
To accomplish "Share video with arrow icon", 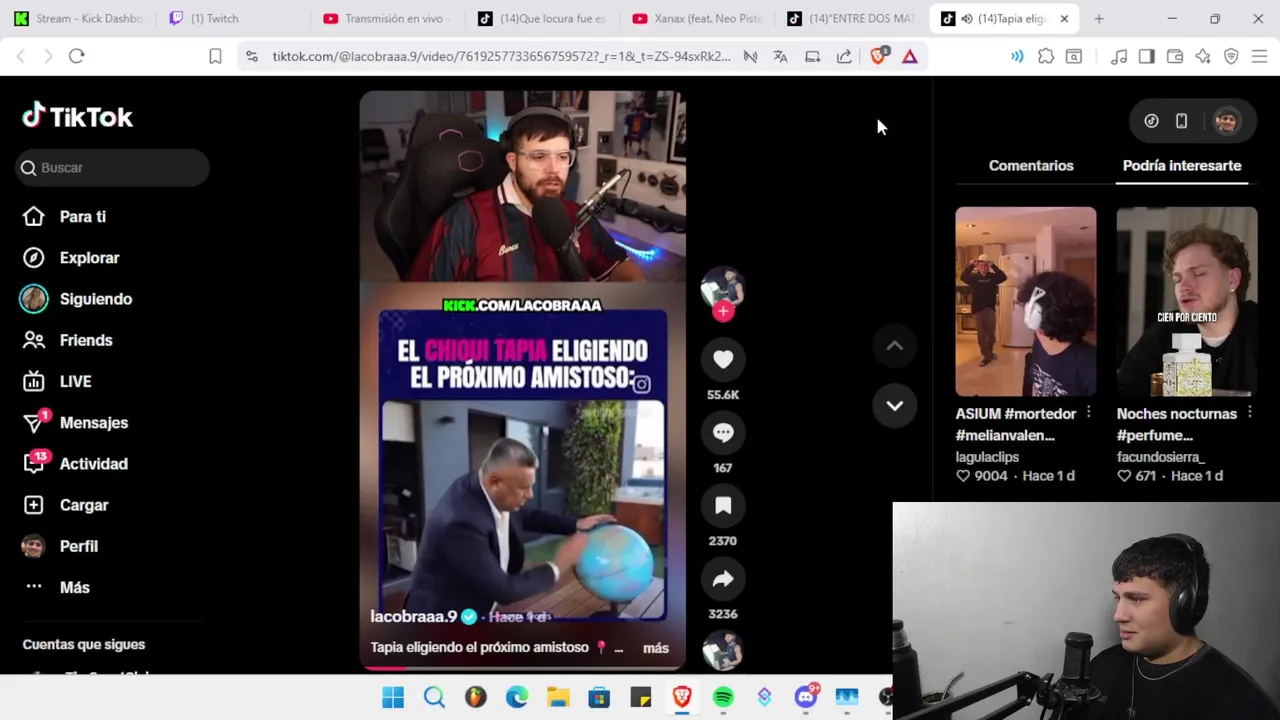I will tap(723, 578).
